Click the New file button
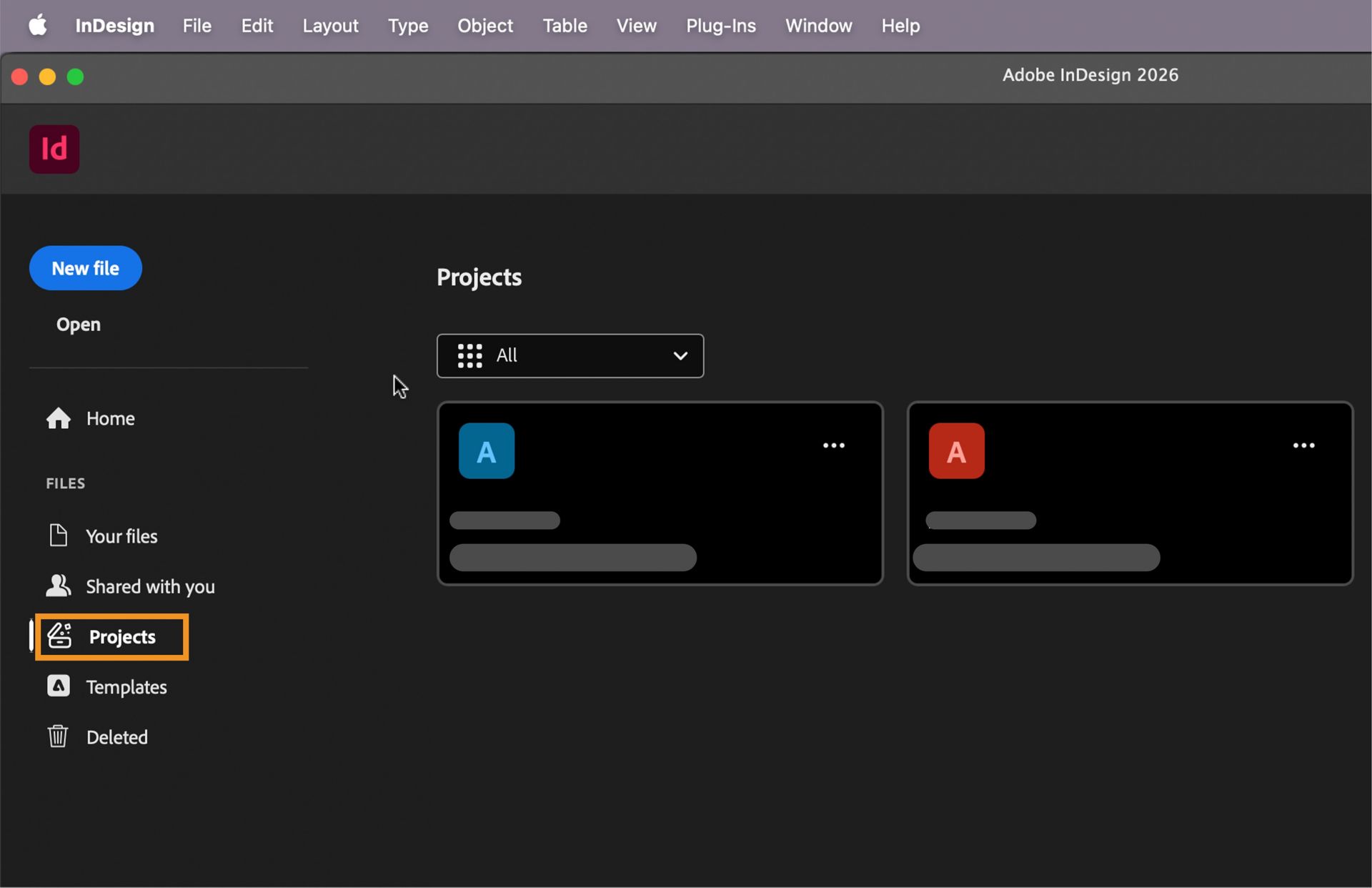This screenshot has width=1372, height=888. click(85, 268)
